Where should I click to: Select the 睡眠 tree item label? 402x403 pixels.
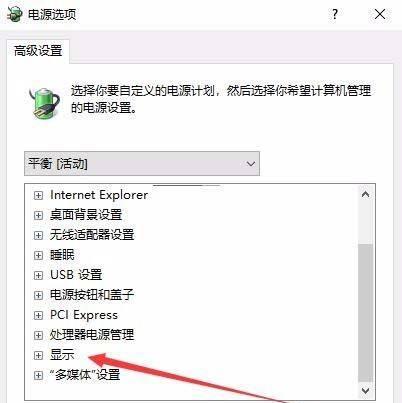[62, 255]
